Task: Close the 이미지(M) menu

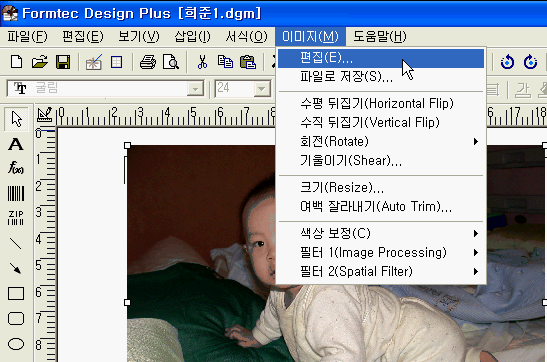Action: click(310, 36)
